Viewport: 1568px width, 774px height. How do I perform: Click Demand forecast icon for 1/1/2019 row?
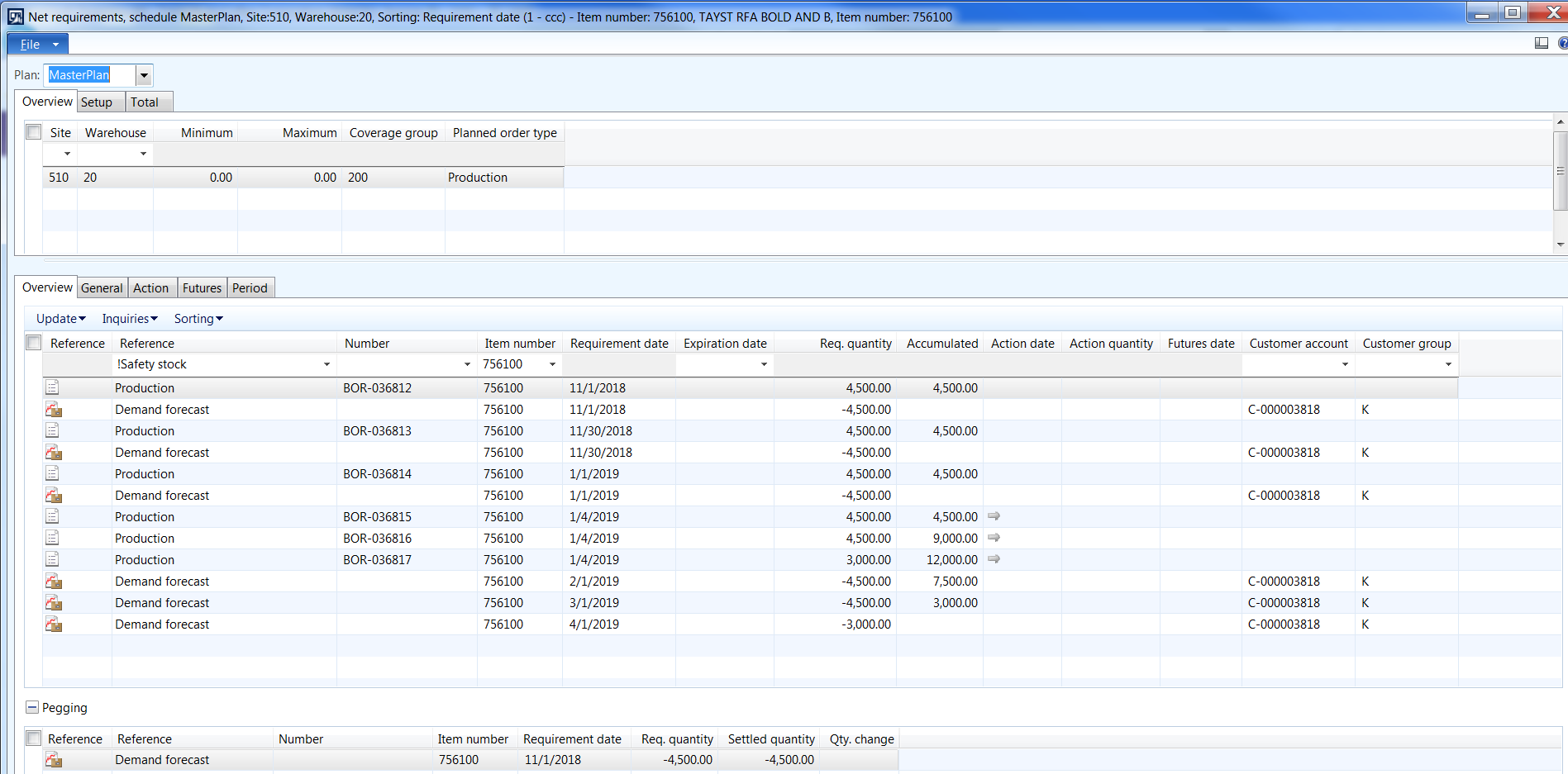[x=54, y=495]
